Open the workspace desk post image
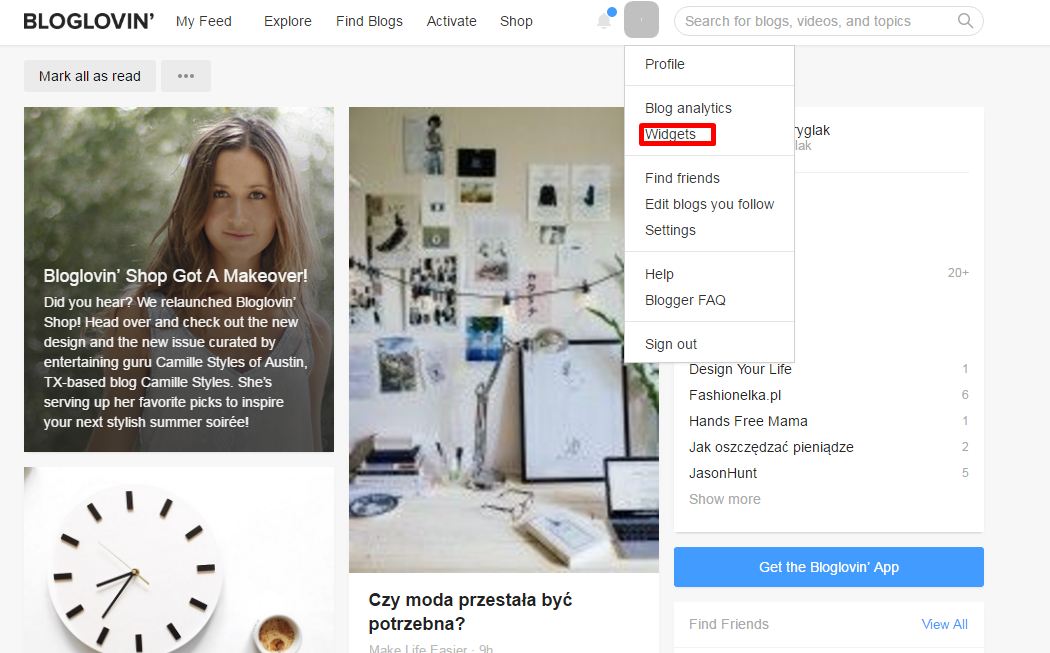This screenshot has width=1050, height=653. point(504,340)
